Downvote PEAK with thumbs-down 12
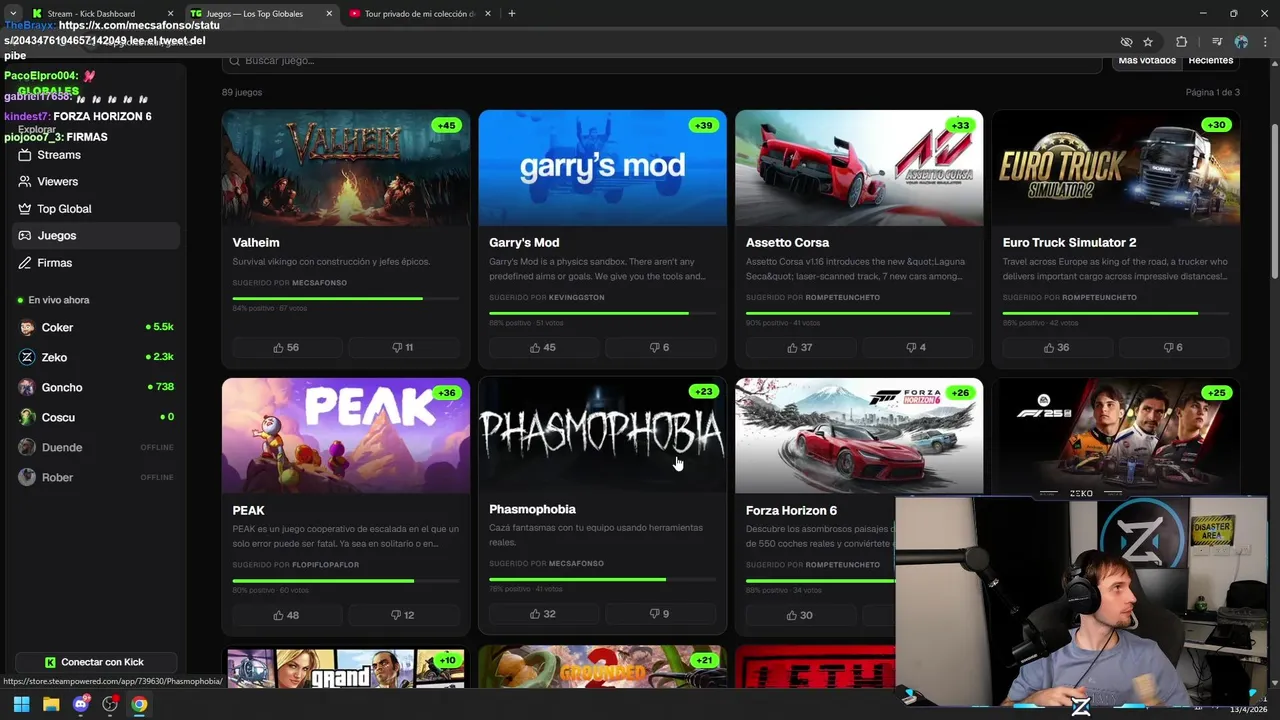The height and width of the screenshot is (720, 1280). (404, 615)
